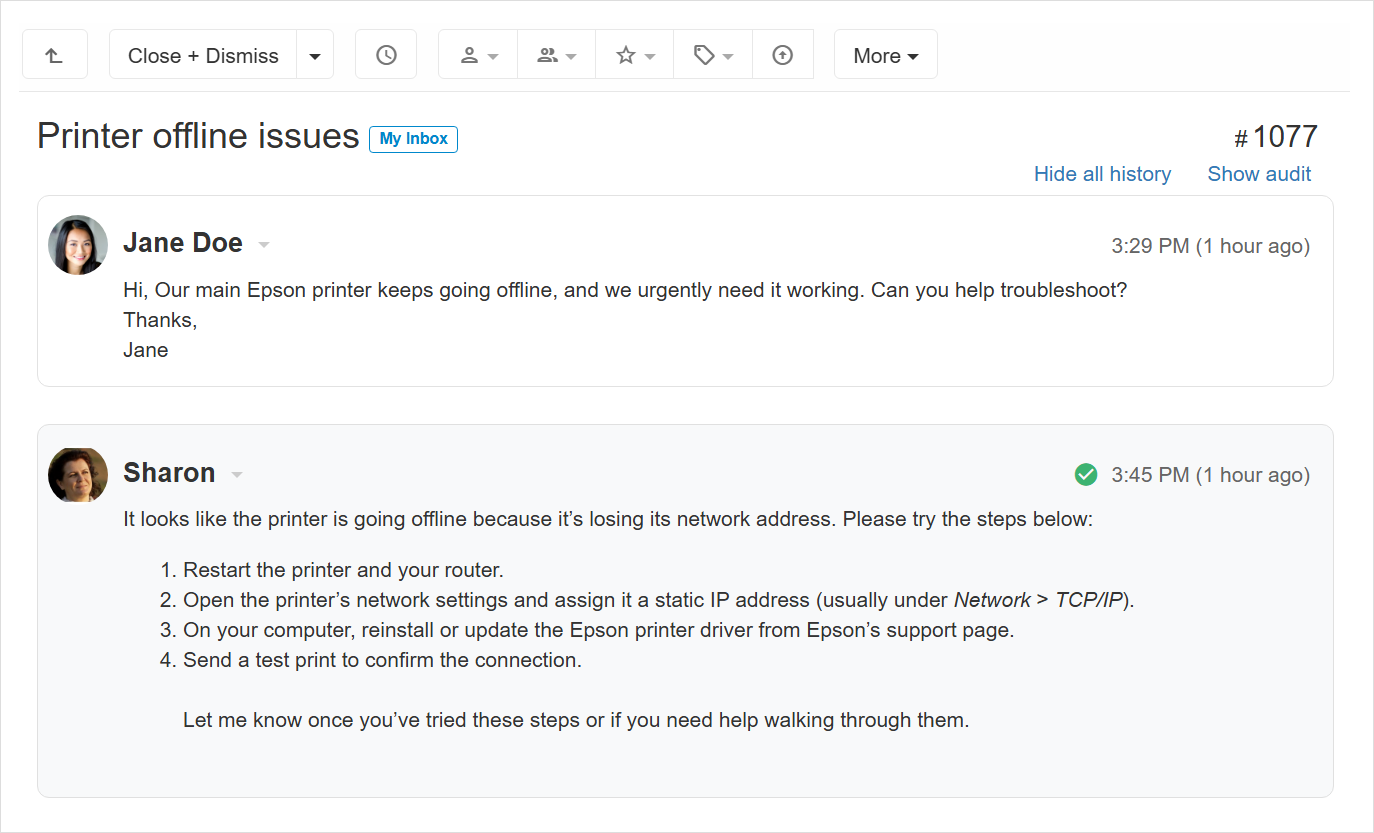Expand the dropdown arrow beside Jane Doe
The width and height of the screenshot is (1374, 833).
[264, 245]
